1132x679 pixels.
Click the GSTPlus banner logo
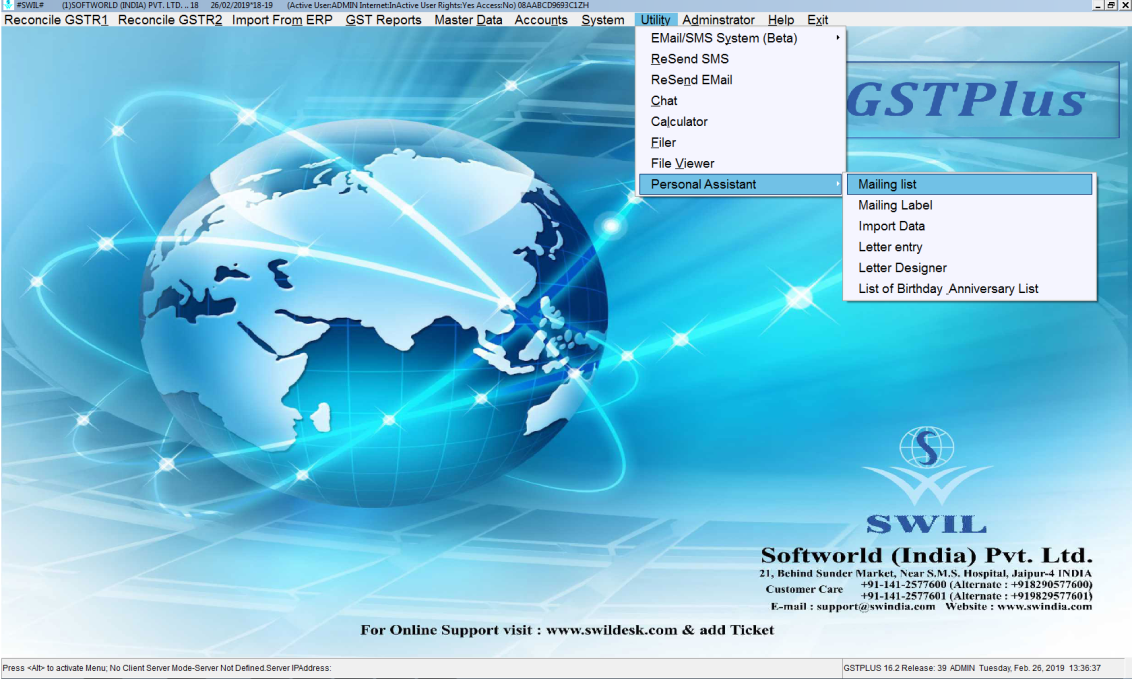tap(983, 100)
